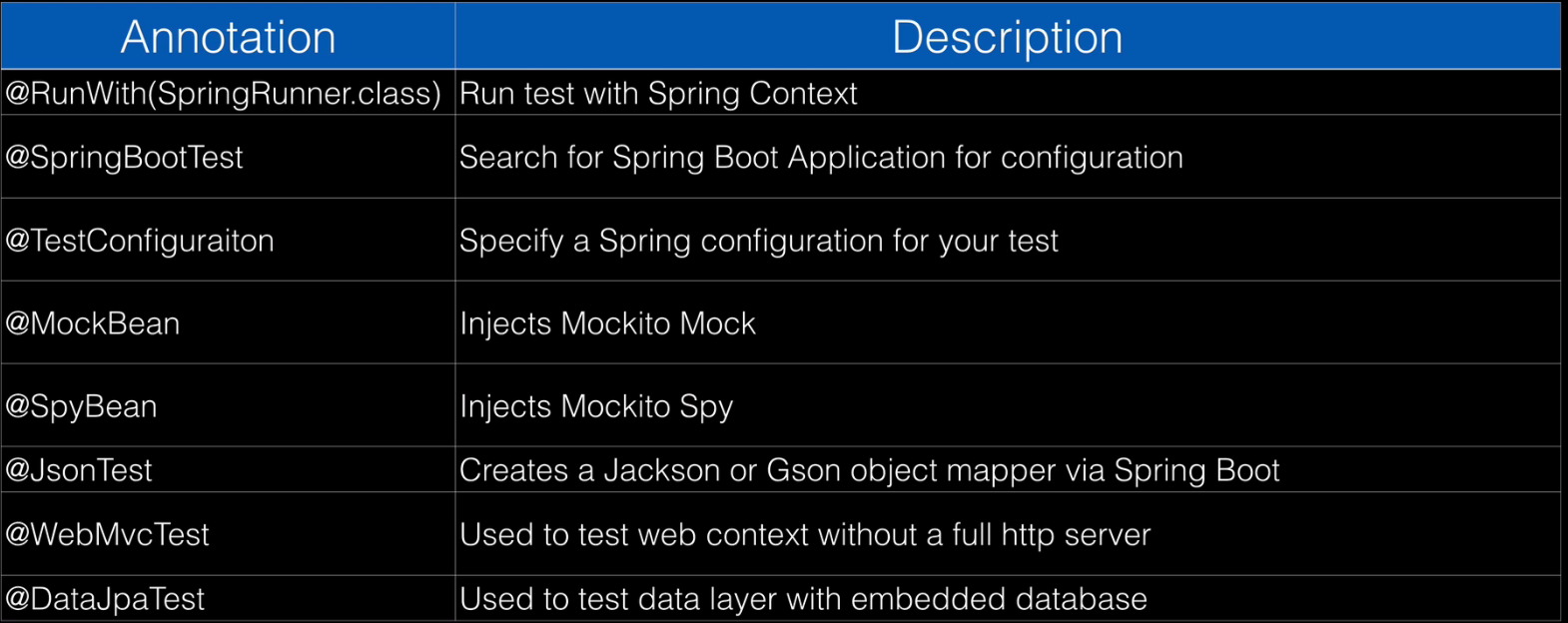Select the @RunWith(SpringRunner.class) annotation cell
This screenshot has height=623, width=1568.
(x=223, y=94)
